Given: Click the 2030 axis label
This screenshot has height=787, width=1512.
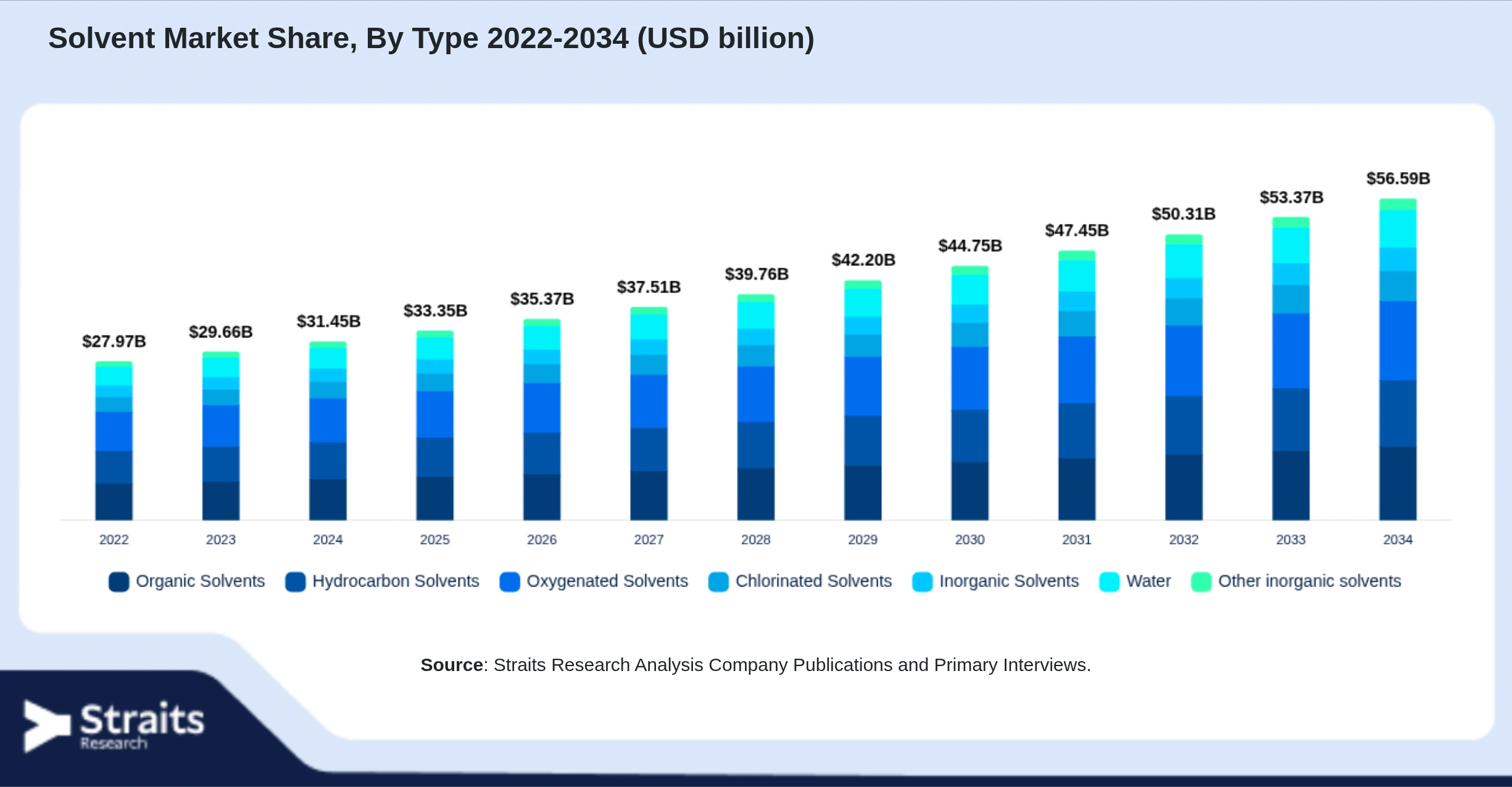Looking at the screenshot, I should coord(970,540).
